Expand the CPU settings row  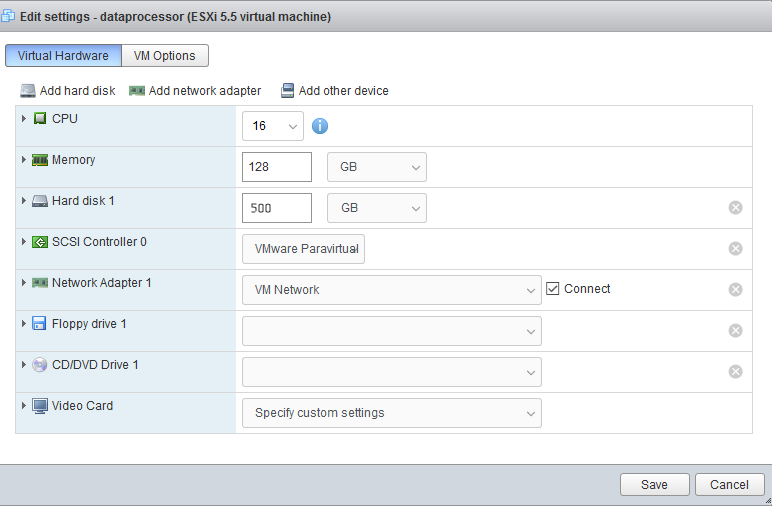point(24,119)
